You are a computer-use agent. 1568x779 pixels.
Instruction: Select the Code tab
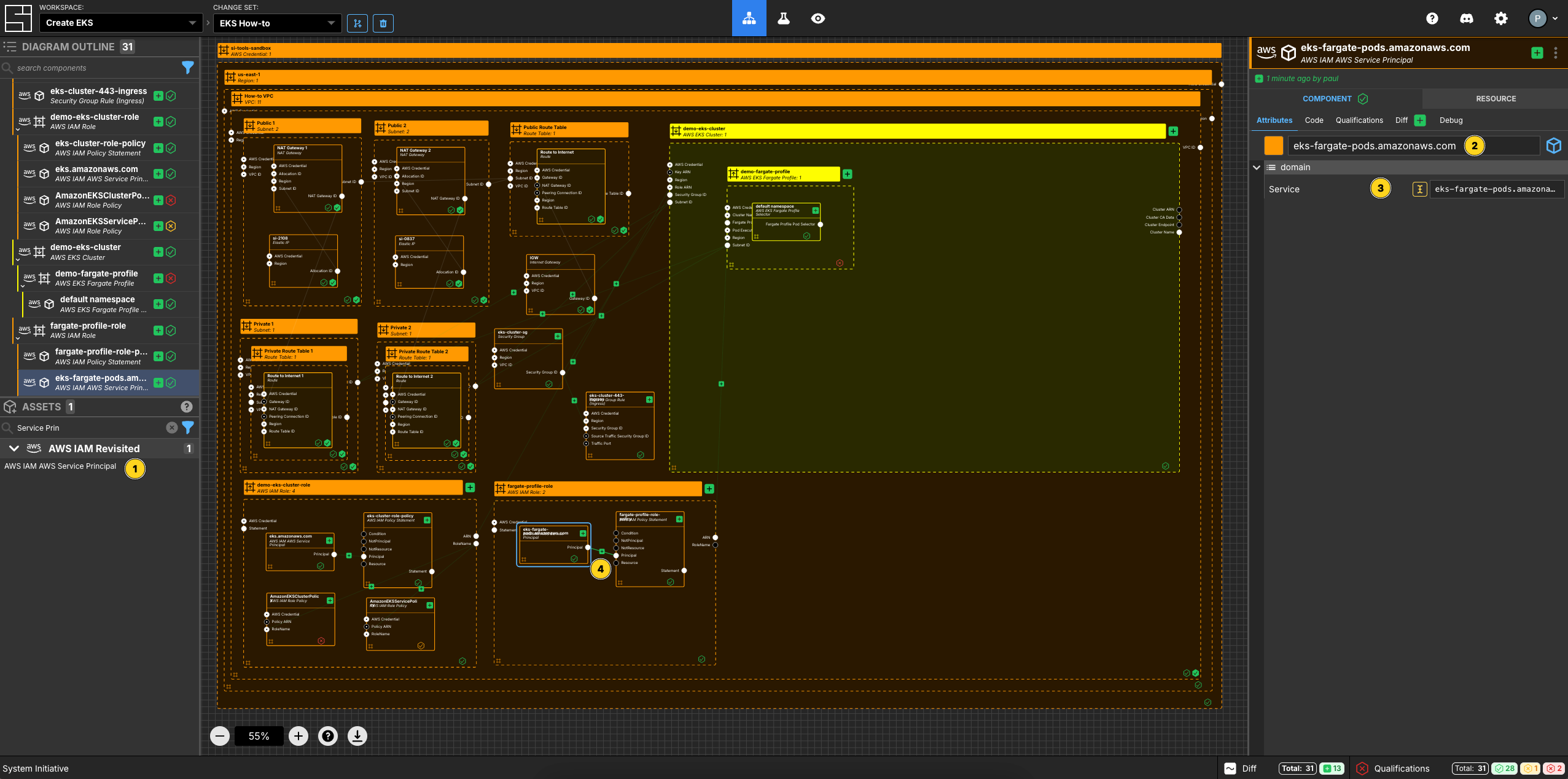coord(1314,120)
